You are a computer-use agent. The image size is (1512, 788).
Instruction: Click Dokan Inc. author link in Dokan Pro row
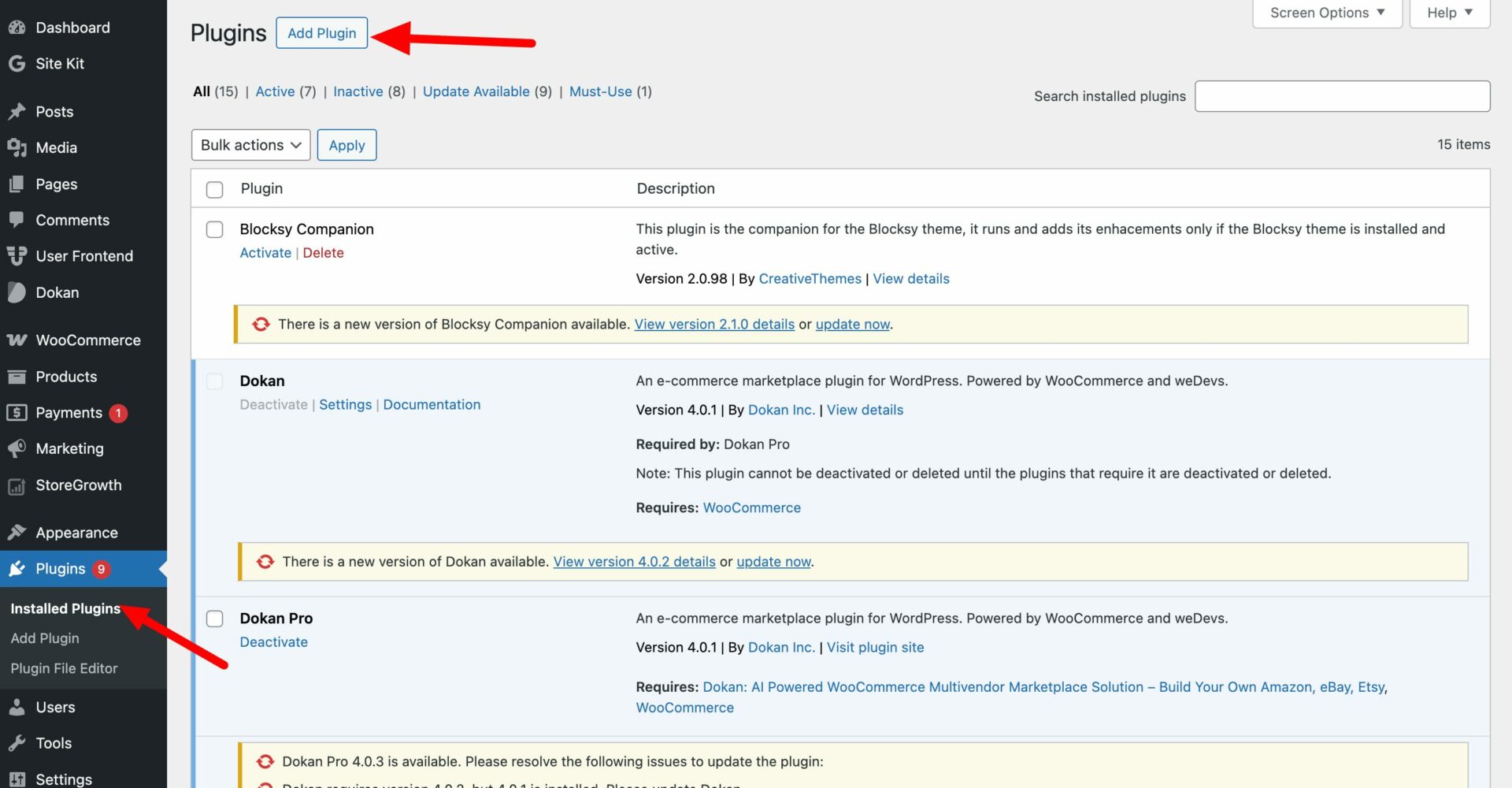781,648
